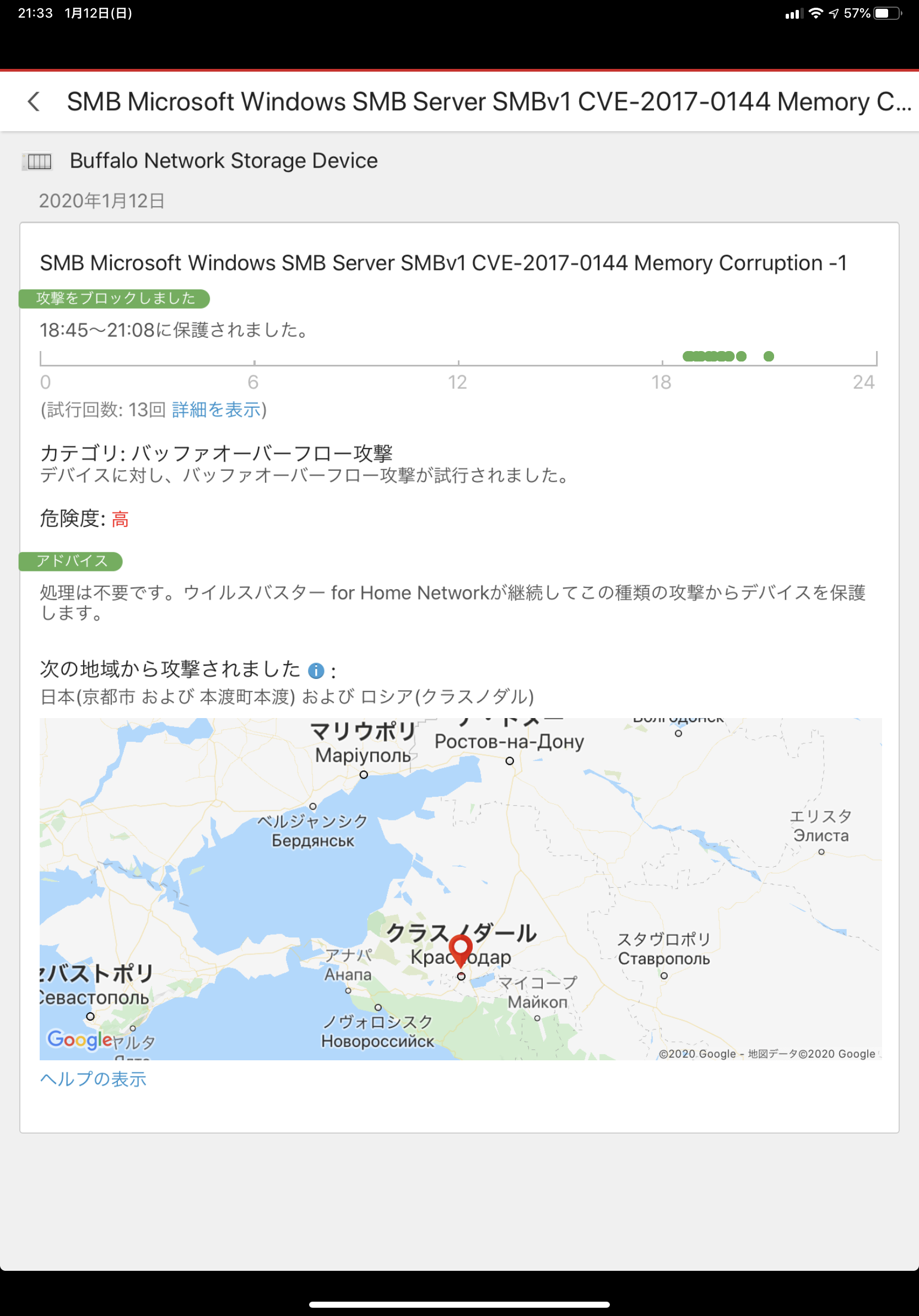Tap the 18:45～21:08に保護されました text
Image resolution: width=919 pixels, height=1316 pixels.
point(175,330)
